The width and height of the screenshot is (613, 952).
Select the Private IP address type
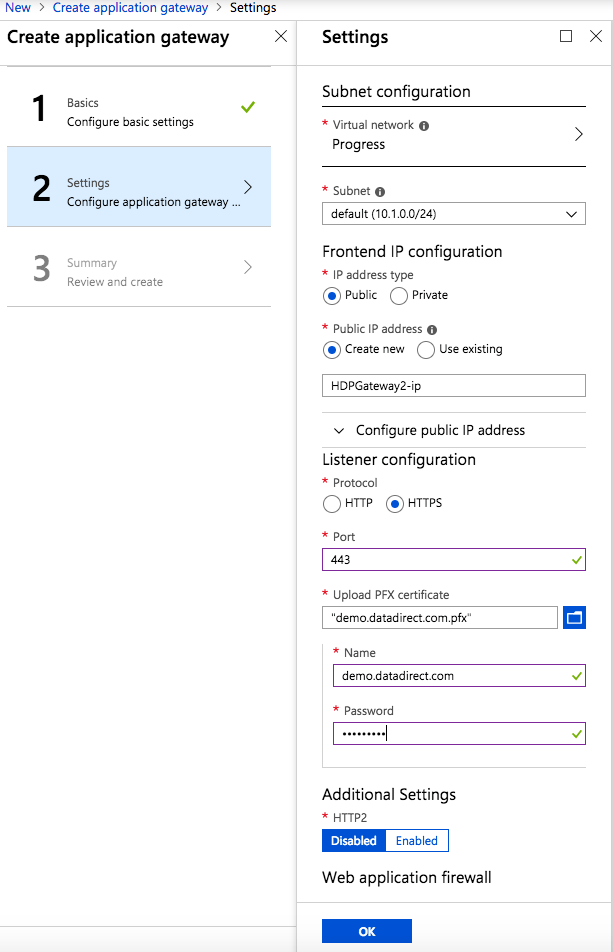click(399, 296)
